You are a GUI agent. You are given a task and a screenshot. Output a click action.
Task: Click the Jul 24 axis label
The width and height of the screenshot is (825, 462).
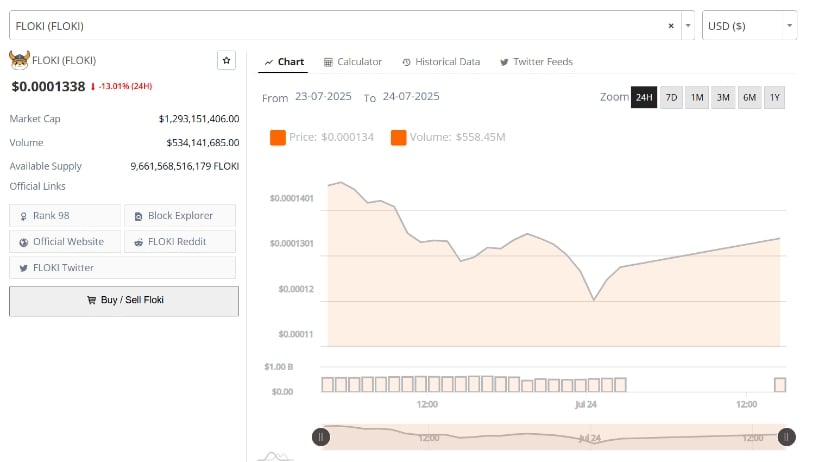point(586,404)
